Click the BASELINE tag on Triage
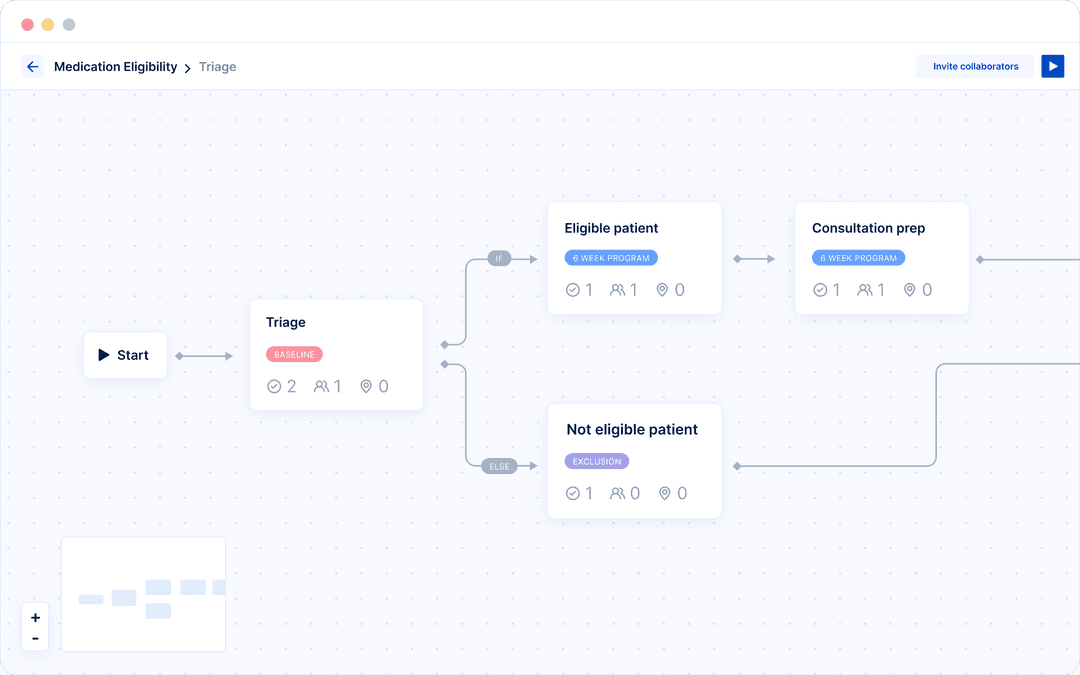The height and width of the screenshot is (675, 1080). pyautogui.click(x=294, y=354)
